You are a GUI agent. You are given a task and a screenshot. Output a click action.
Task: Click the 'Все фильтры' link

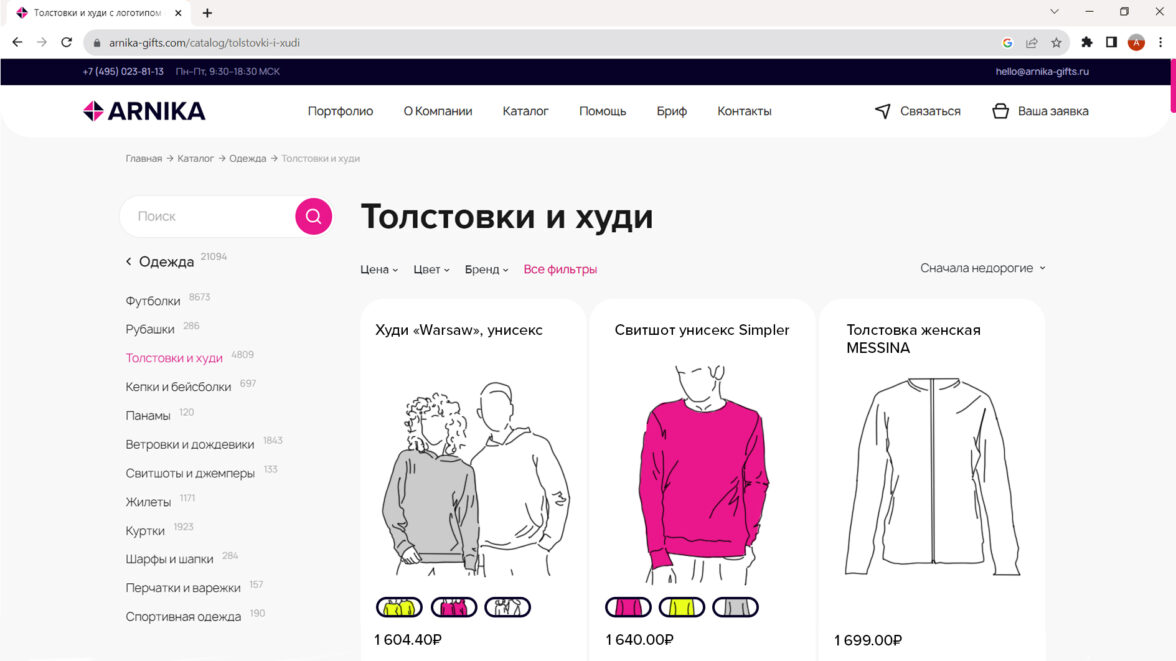[x=560, y=269]
